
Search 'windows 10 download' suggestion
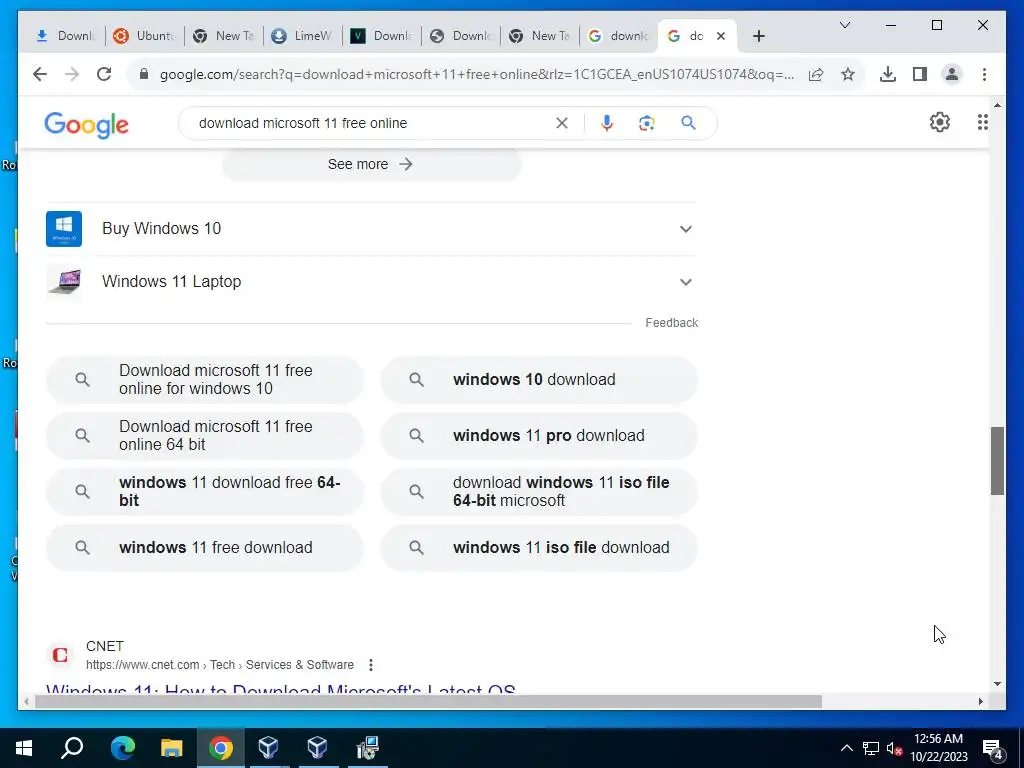[539, 379]
